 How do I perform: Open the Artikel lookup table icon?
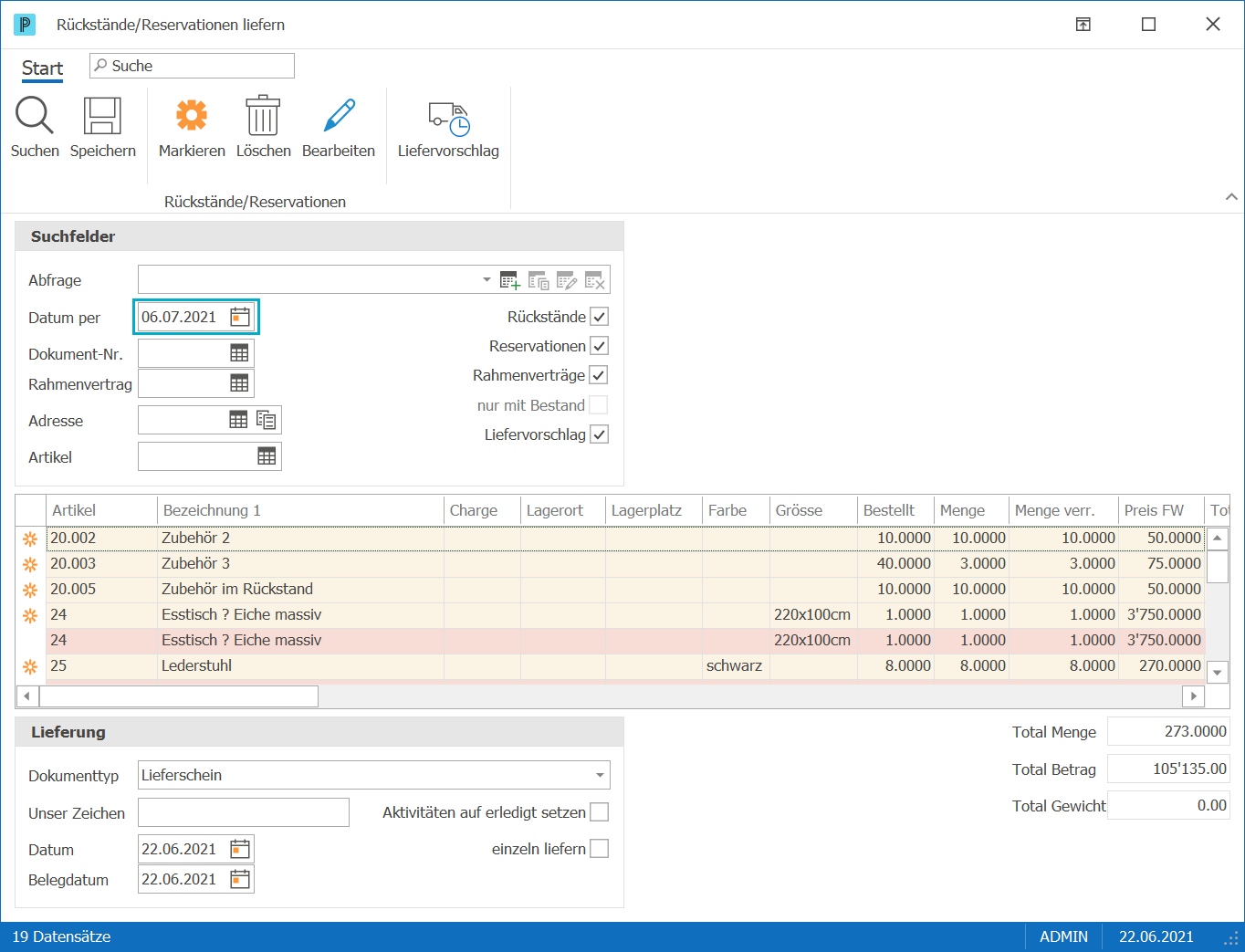[267, 456]
